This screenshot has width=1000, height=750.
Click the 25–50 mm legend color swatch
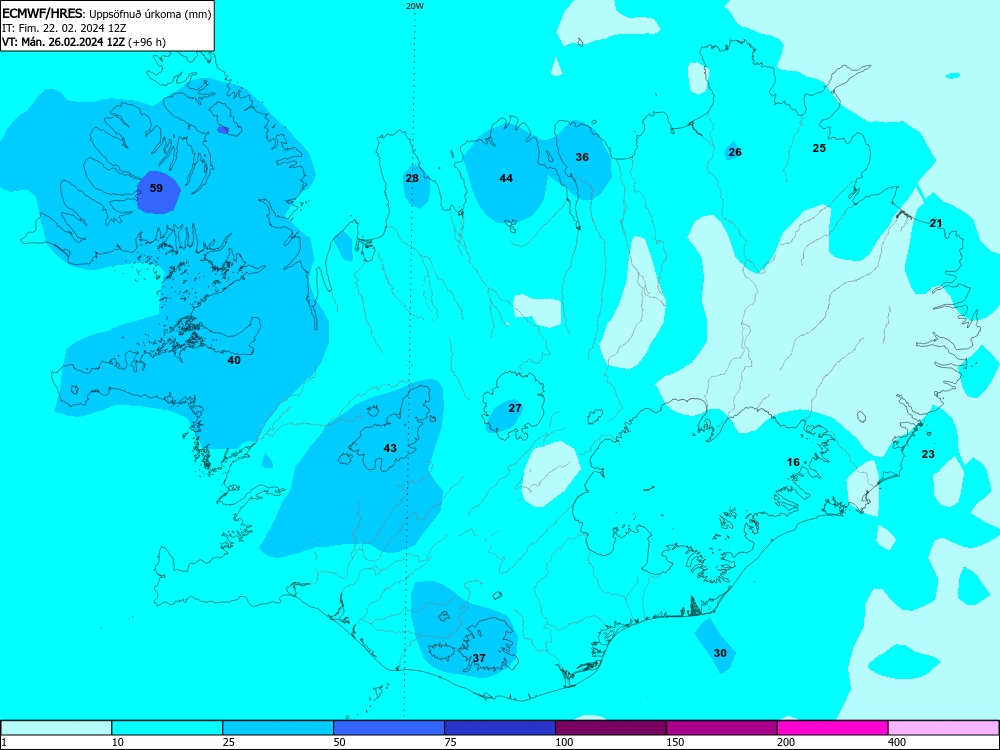tap(278, 728)
